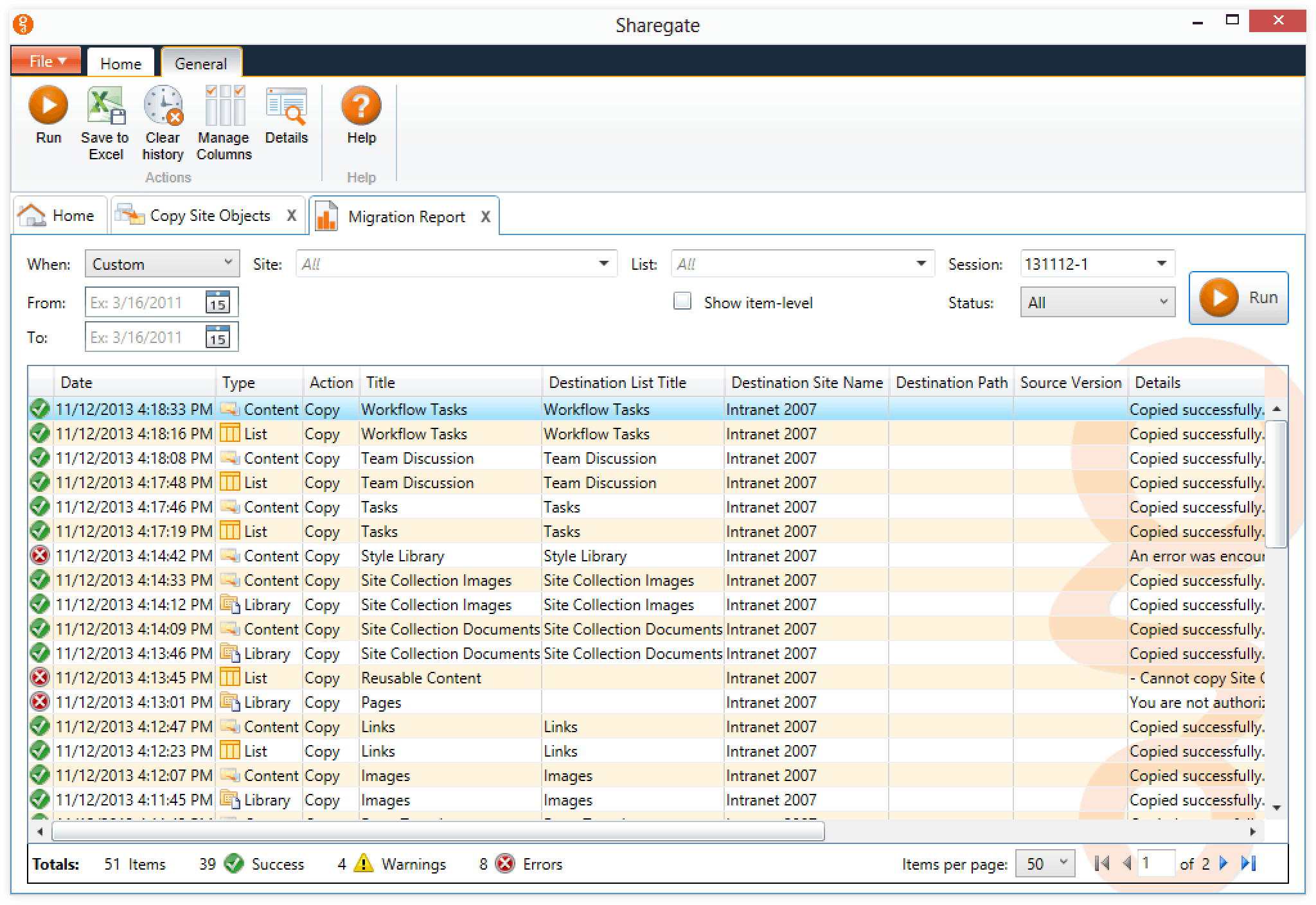Image resolution: width=1316 pixels, height=905 pixels.
Task: Close the Copy Site Objects tab
Action: point(291,215)
